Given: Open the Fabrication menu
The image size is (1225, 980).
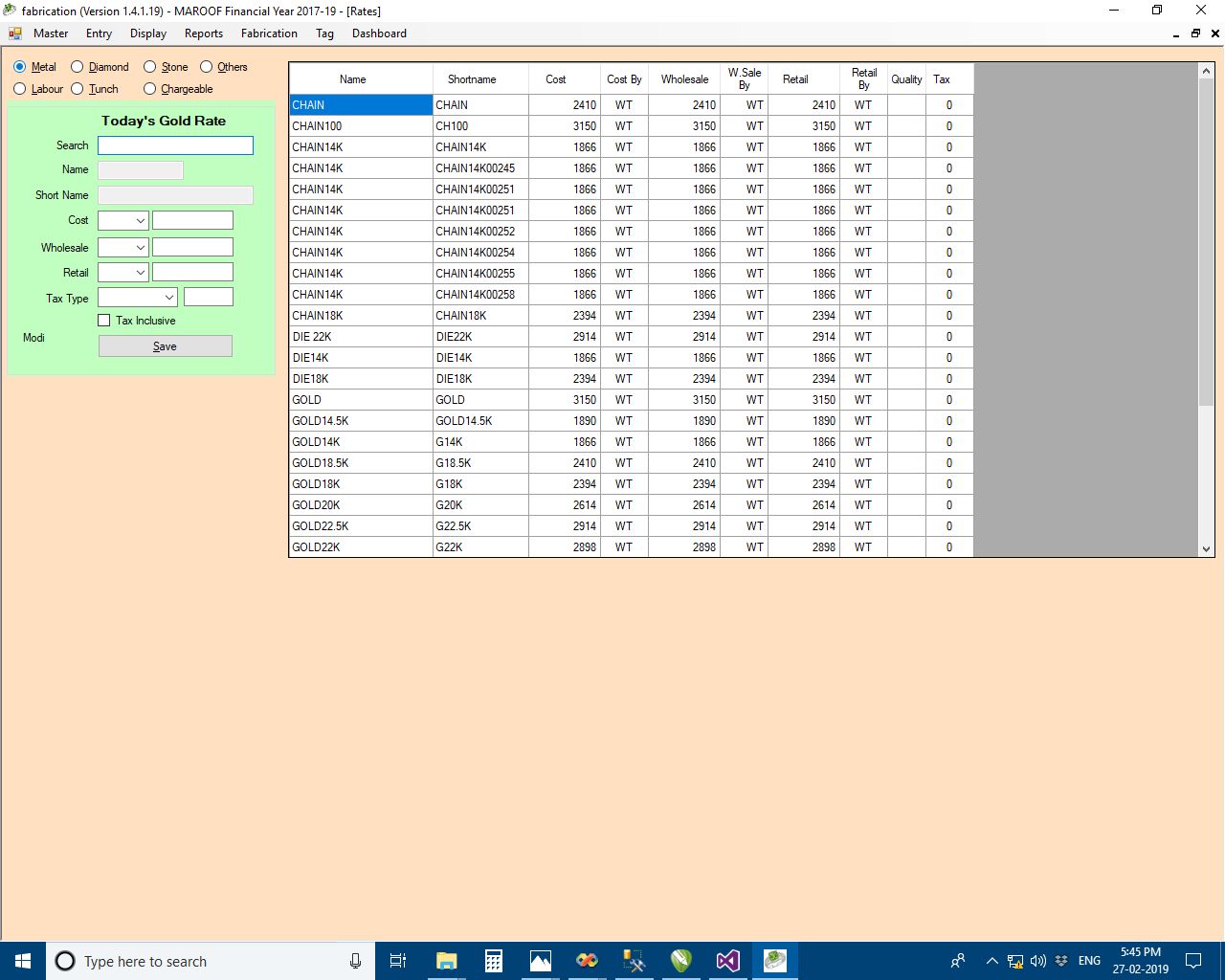Looking at the screenshot, I should pos(269,33).
